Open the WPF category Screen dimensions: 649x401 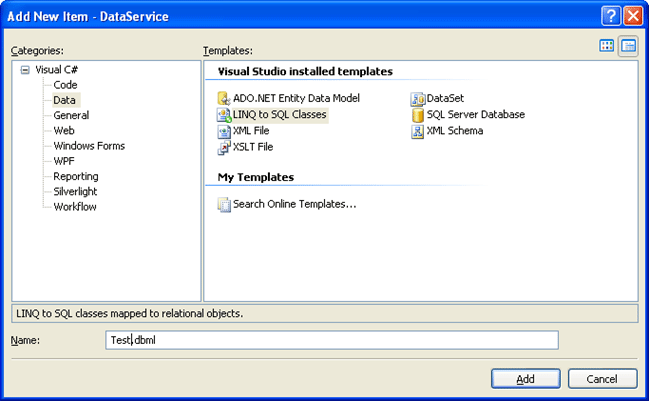tap(65, 160)
